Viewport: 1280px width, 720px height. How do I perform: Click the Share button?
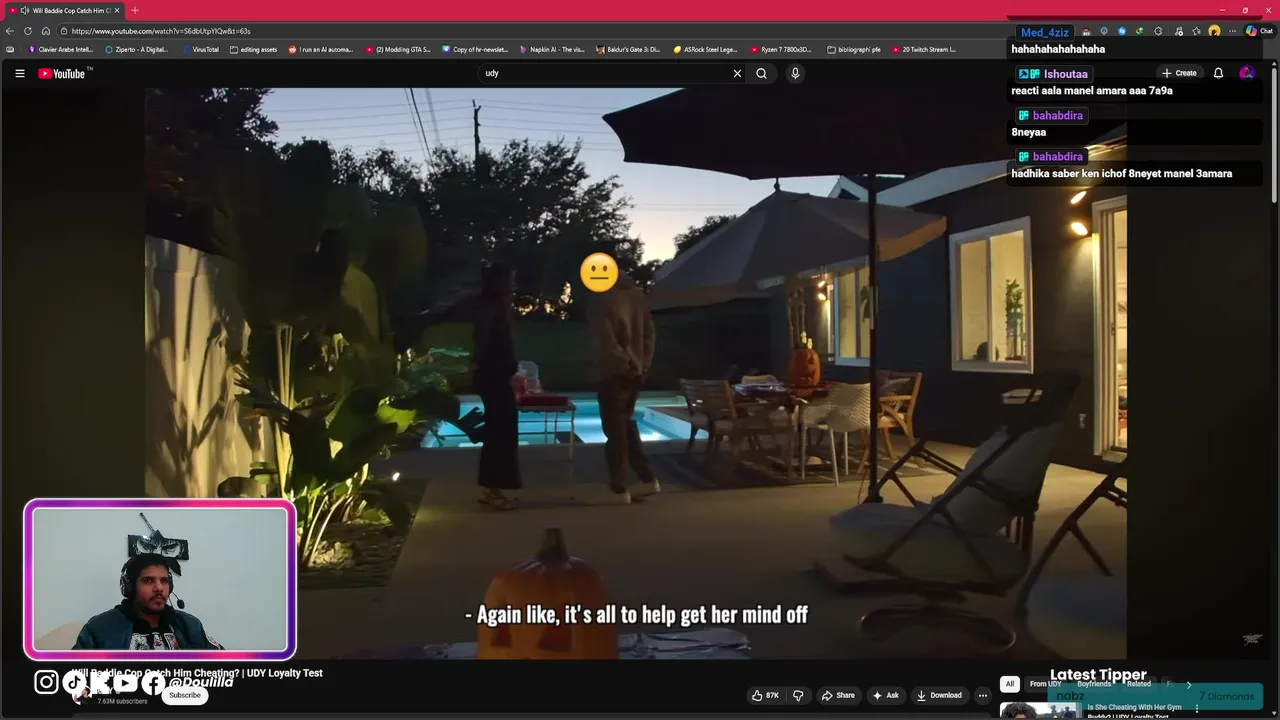click(838, 695)
